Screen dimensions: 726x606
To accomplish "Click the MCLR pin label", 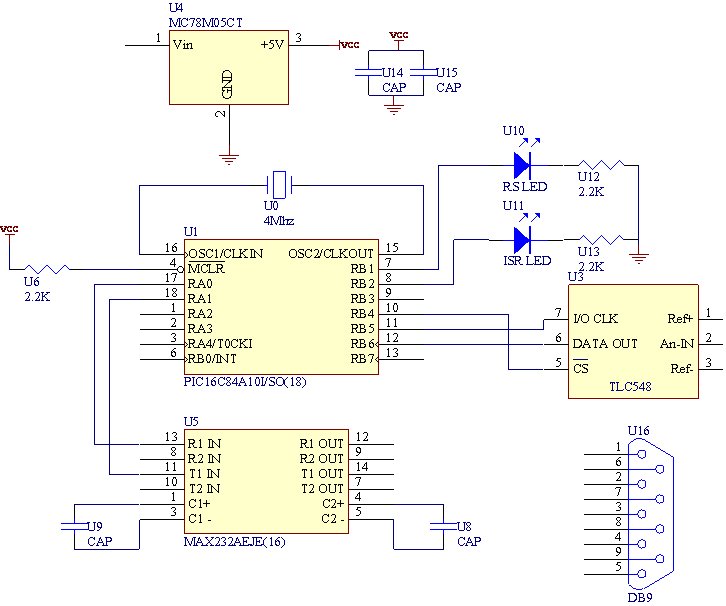I will point(206,269).
